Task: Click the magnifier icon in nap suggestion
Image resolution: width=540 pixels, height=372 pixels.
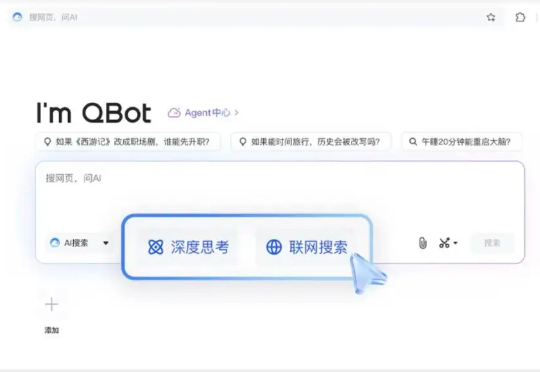Action: [x=413, y=142]
